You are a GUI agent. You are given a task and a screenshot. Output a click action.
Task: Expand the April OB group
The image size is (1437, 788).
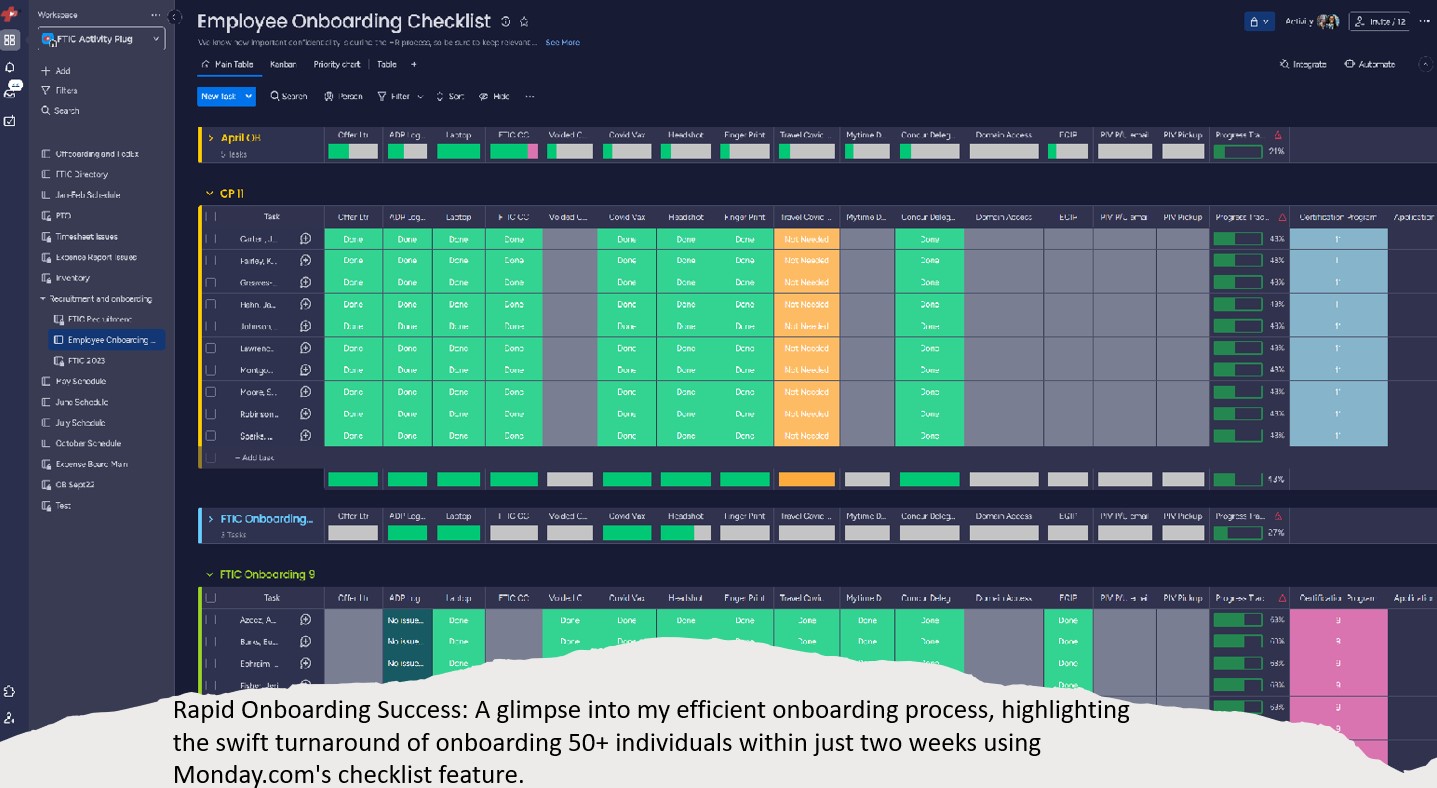[211, 138]
